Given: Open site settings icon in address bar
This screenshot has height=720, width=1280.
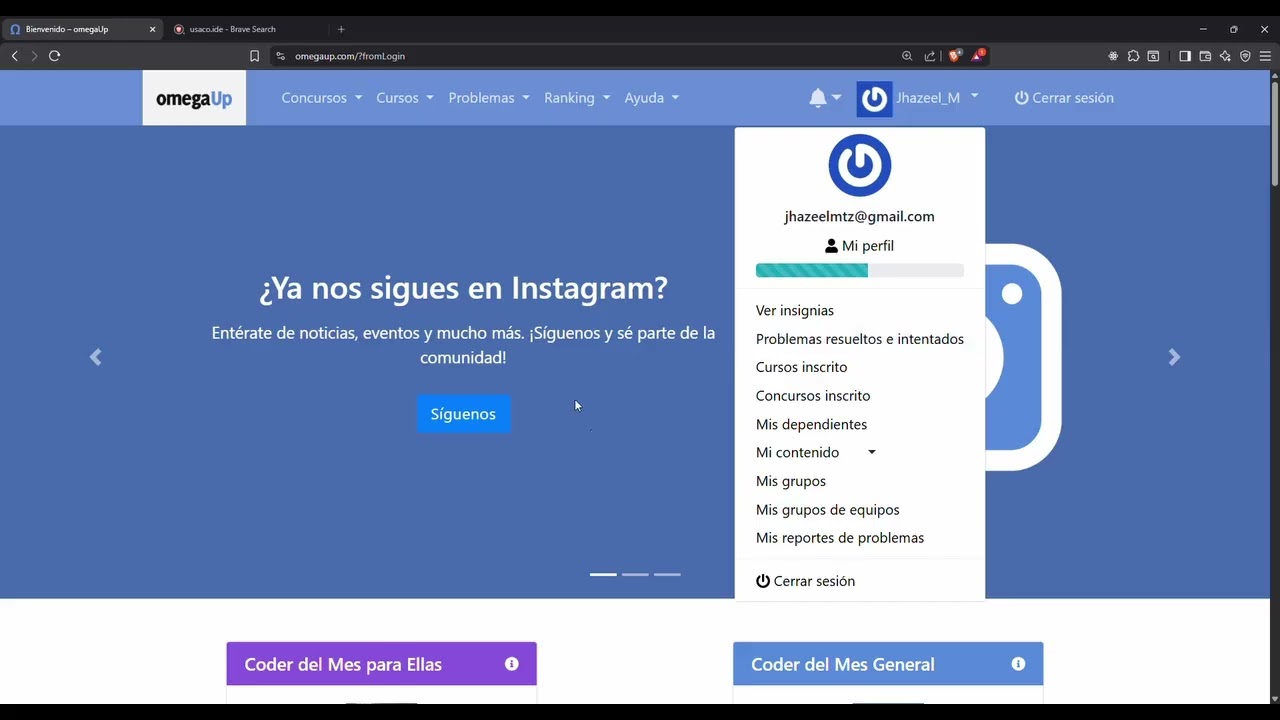Looking at the screenshot, I should 280,56.
